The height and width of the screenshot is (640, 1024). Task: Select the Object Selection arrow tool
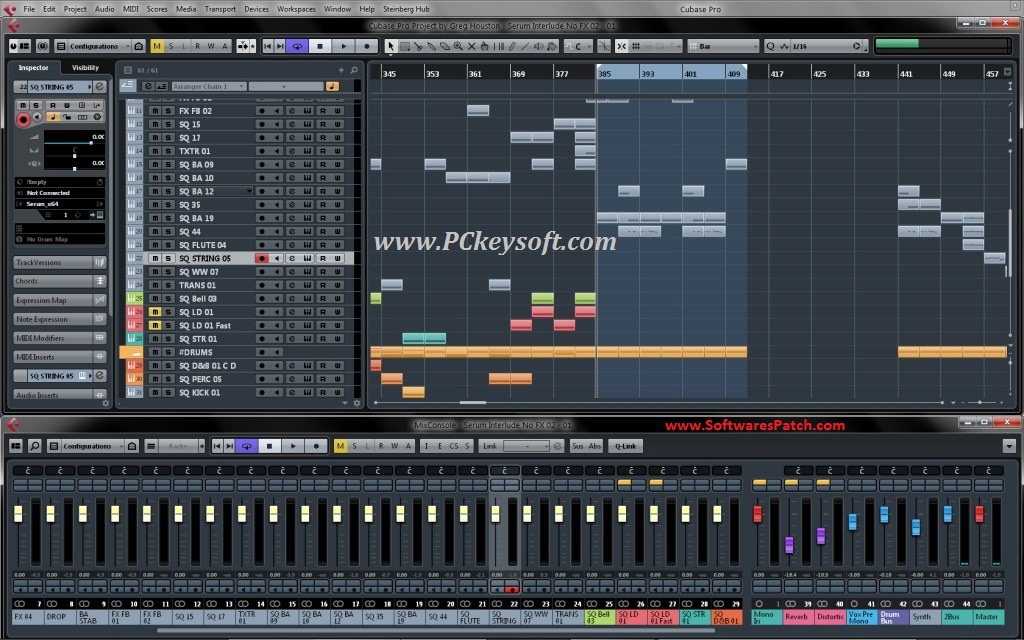391,46
